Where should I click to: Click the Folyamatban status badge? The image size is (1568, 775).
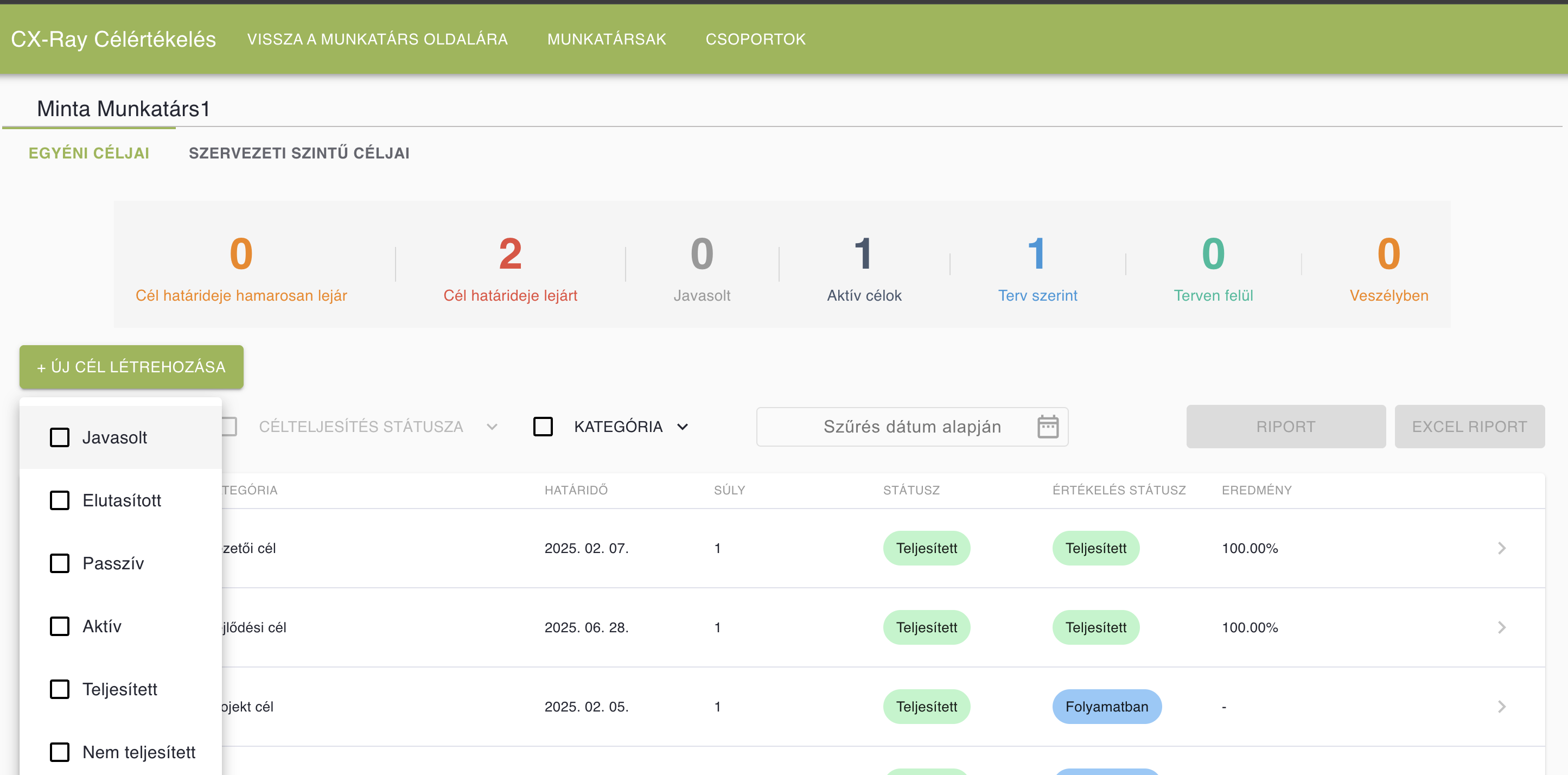click(1106, 706)
